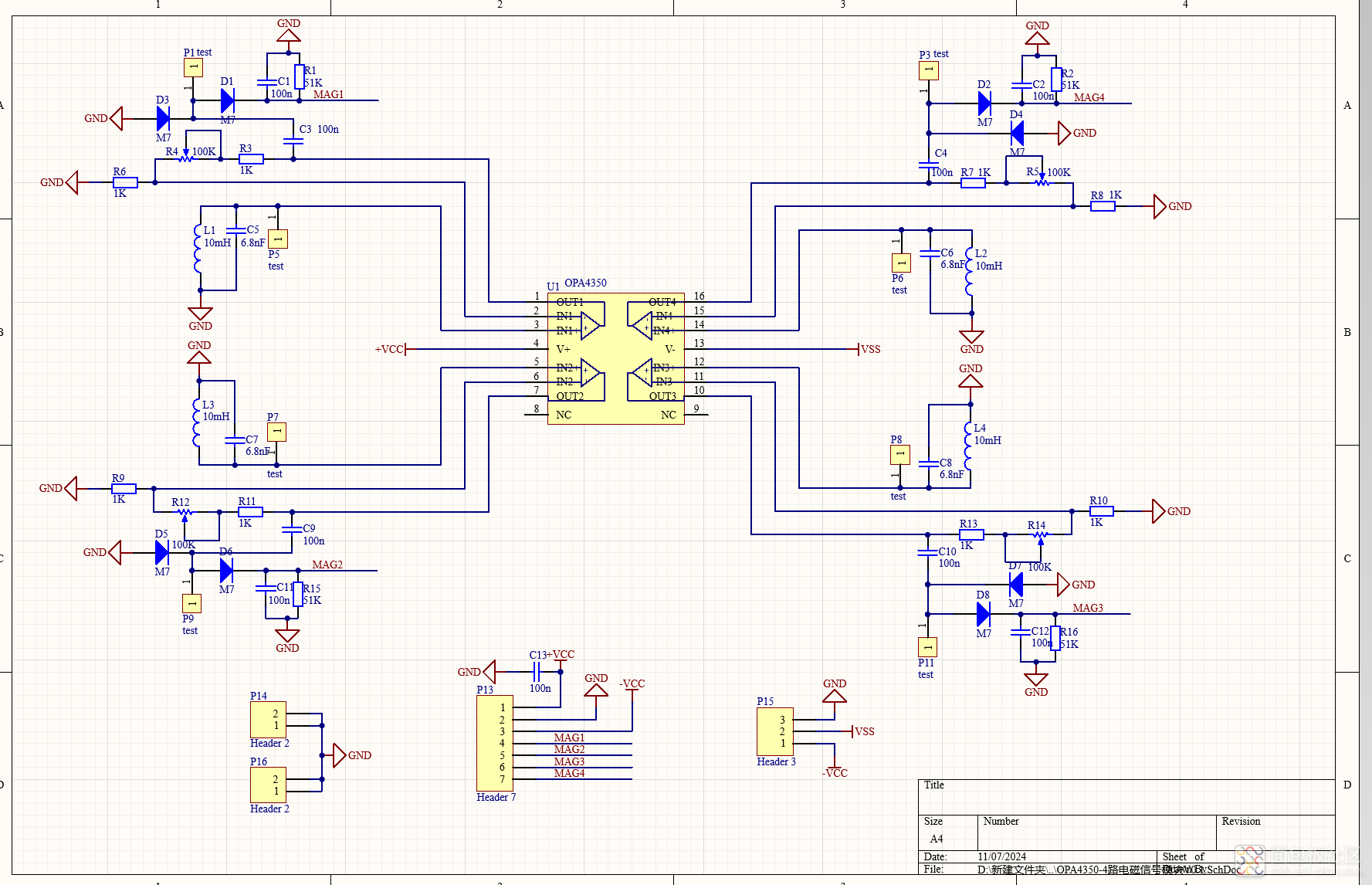Select the R3 1K resistor symbol
The image size is (1372, 885).
(251, 159)
